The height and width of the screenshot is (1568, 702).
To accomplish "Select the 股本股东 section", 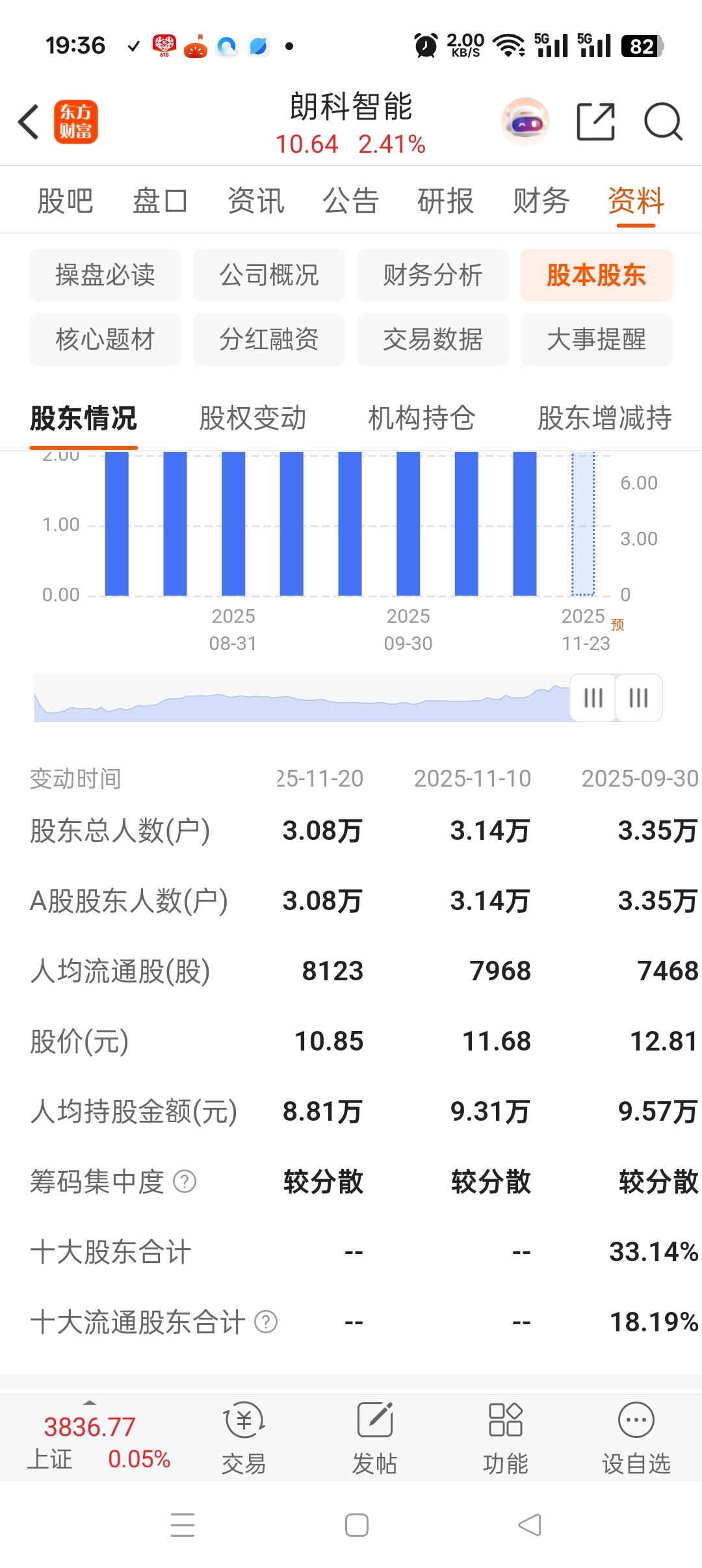I will point(597,275).
